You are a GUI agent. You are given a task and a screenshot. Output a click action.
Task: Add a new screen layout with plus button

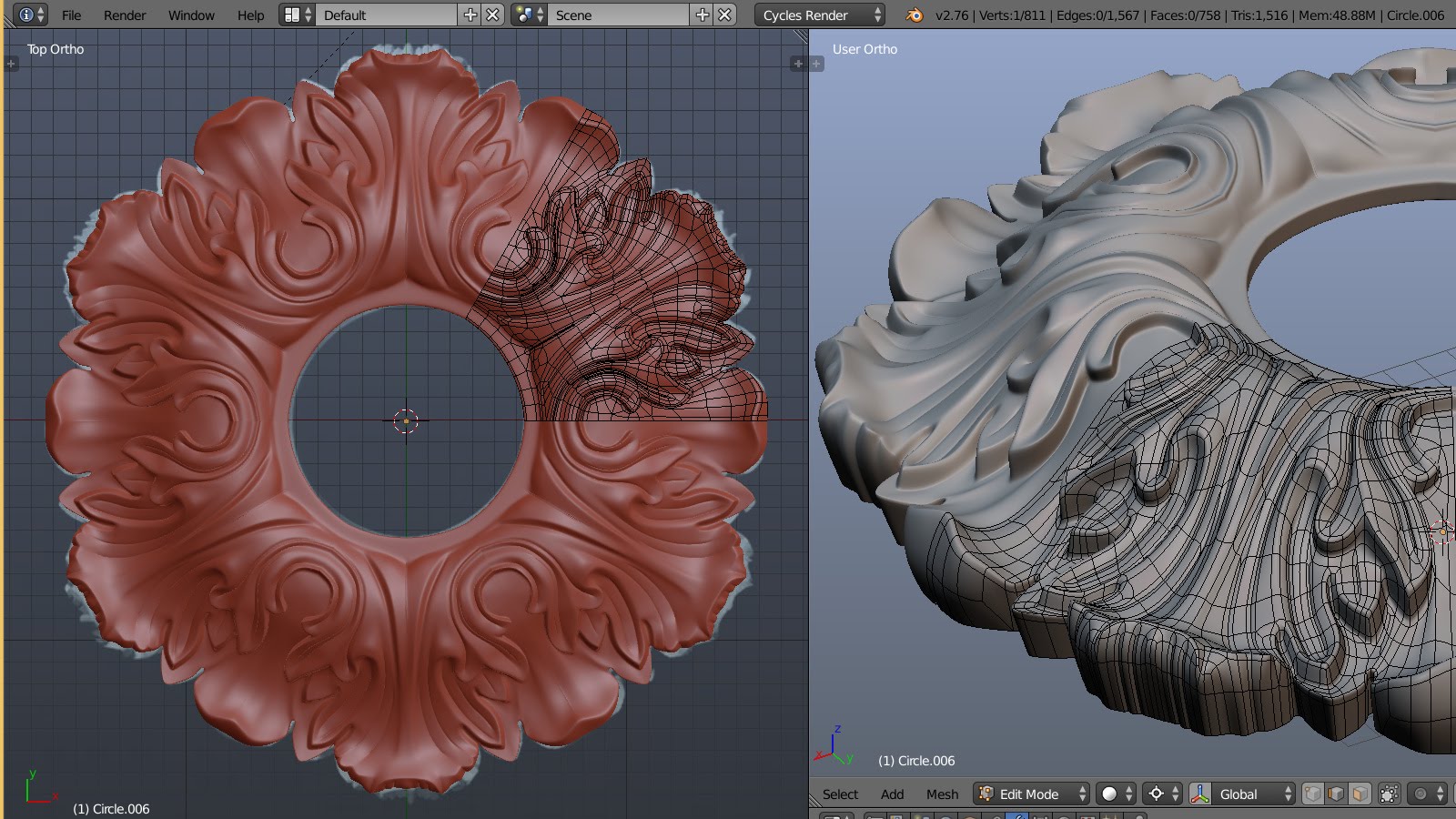coord(470,15)
